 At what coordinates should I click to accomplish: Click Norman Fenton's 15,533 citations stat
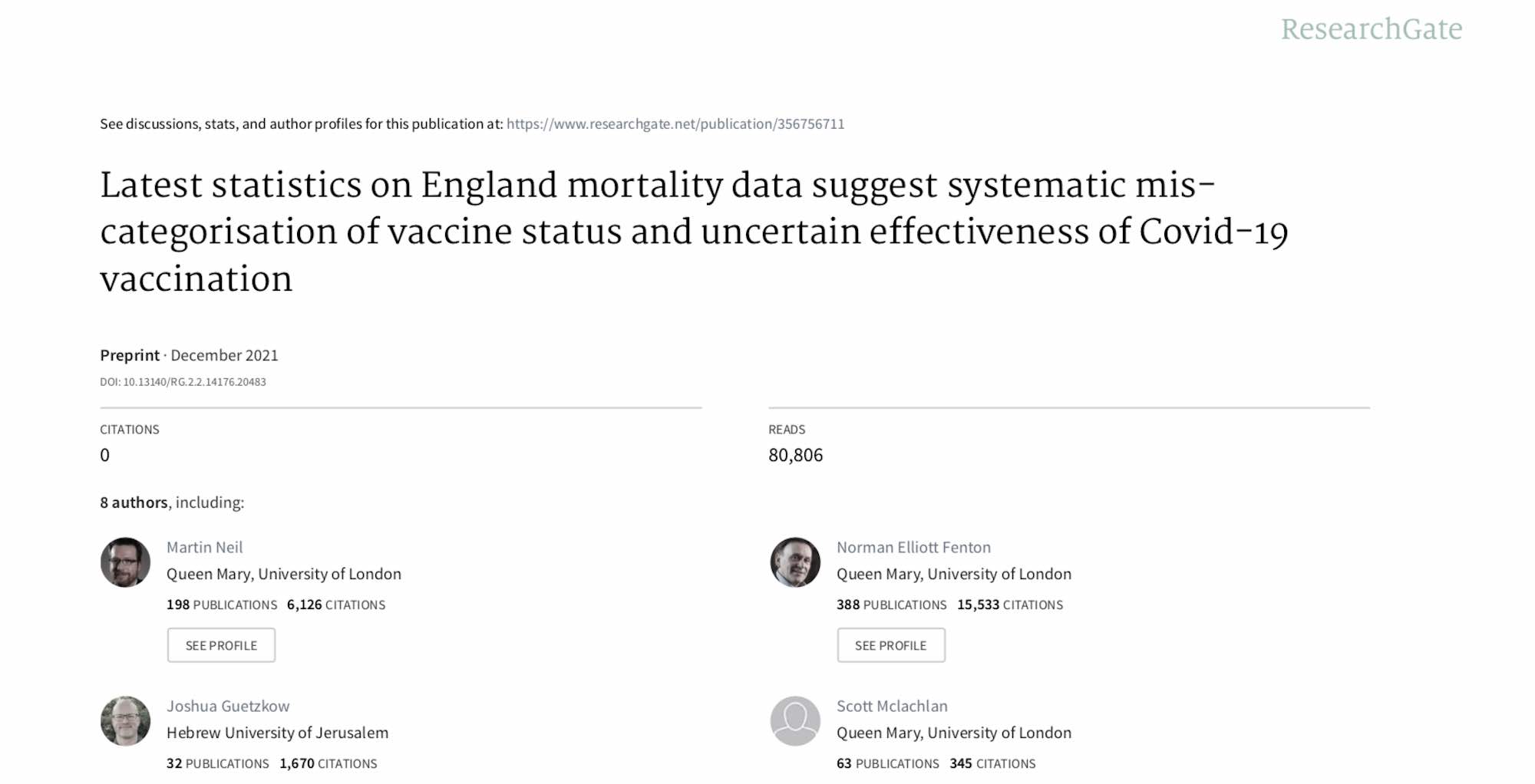click(x=1010, y=604)
